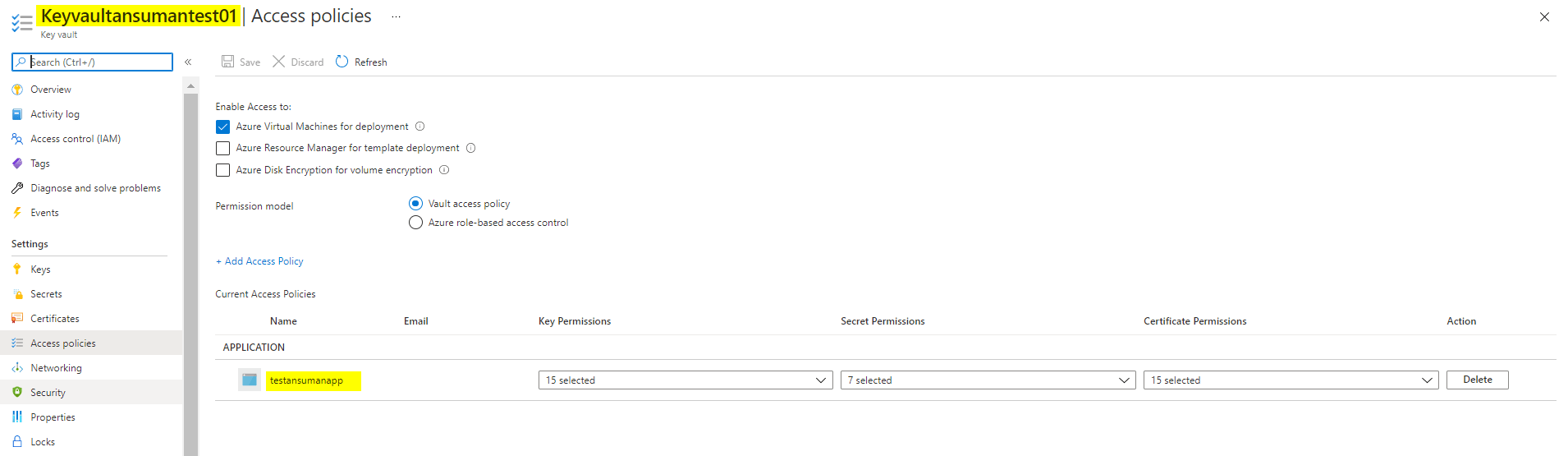Click the Networking icon in sidebar
The image size is (1568, 456).
tap(17, 368)
